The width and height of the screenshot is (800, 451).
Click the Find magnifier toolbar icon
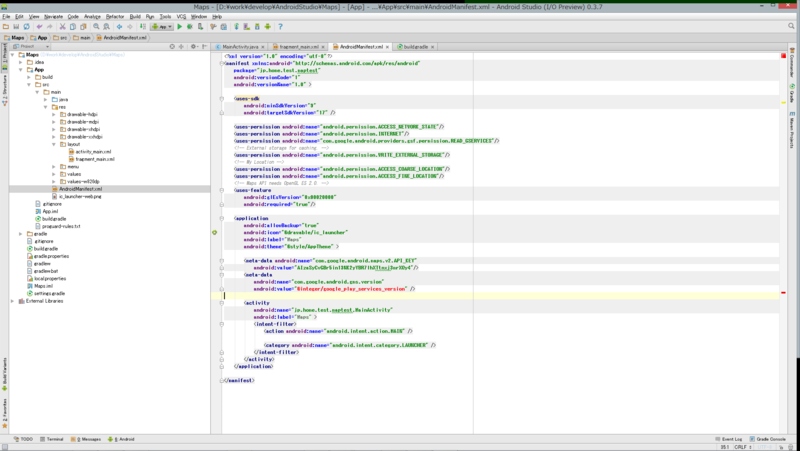96,27
